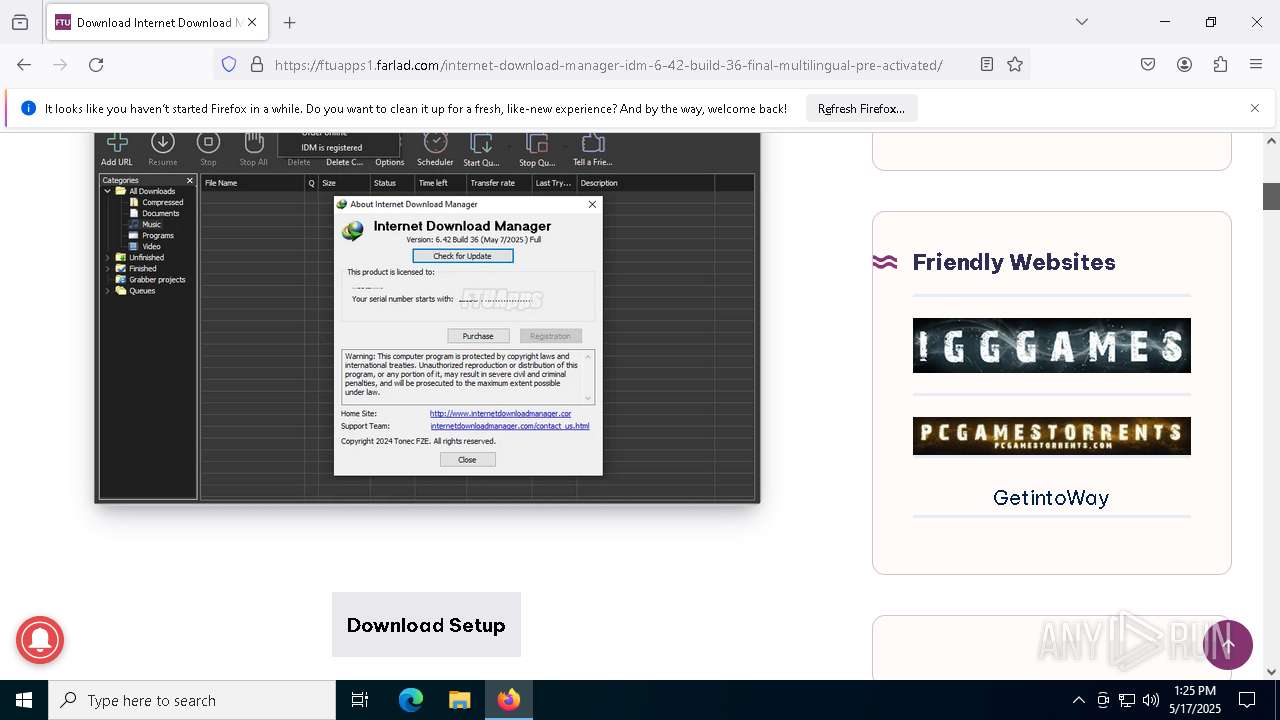Click the Refresh Firefox button

pyautogui.click(x=861, y=109)
